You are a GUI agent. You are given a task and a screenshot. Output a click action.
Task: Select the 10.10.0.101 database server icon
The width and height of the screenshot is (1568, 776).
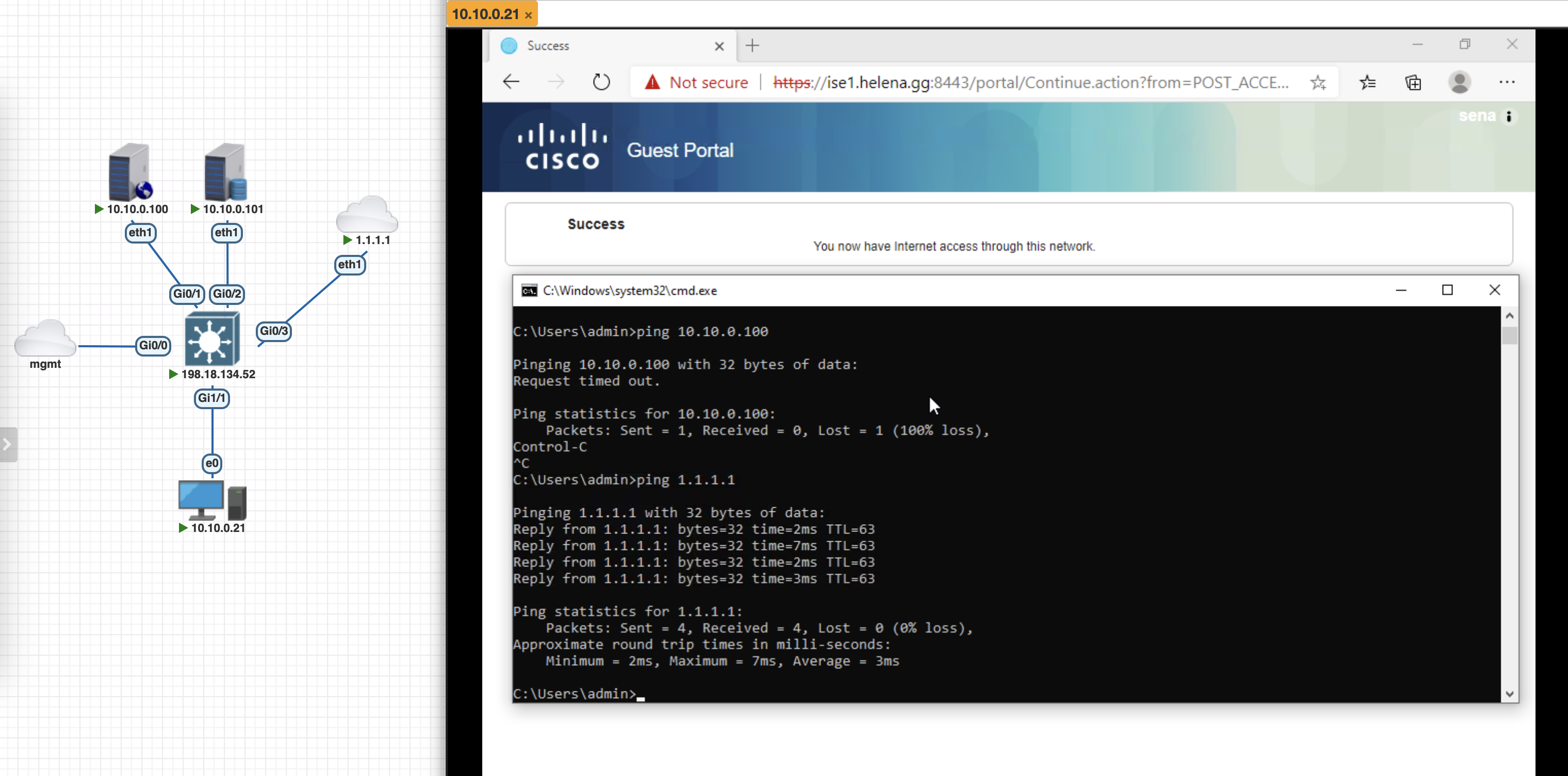(225, 173)
